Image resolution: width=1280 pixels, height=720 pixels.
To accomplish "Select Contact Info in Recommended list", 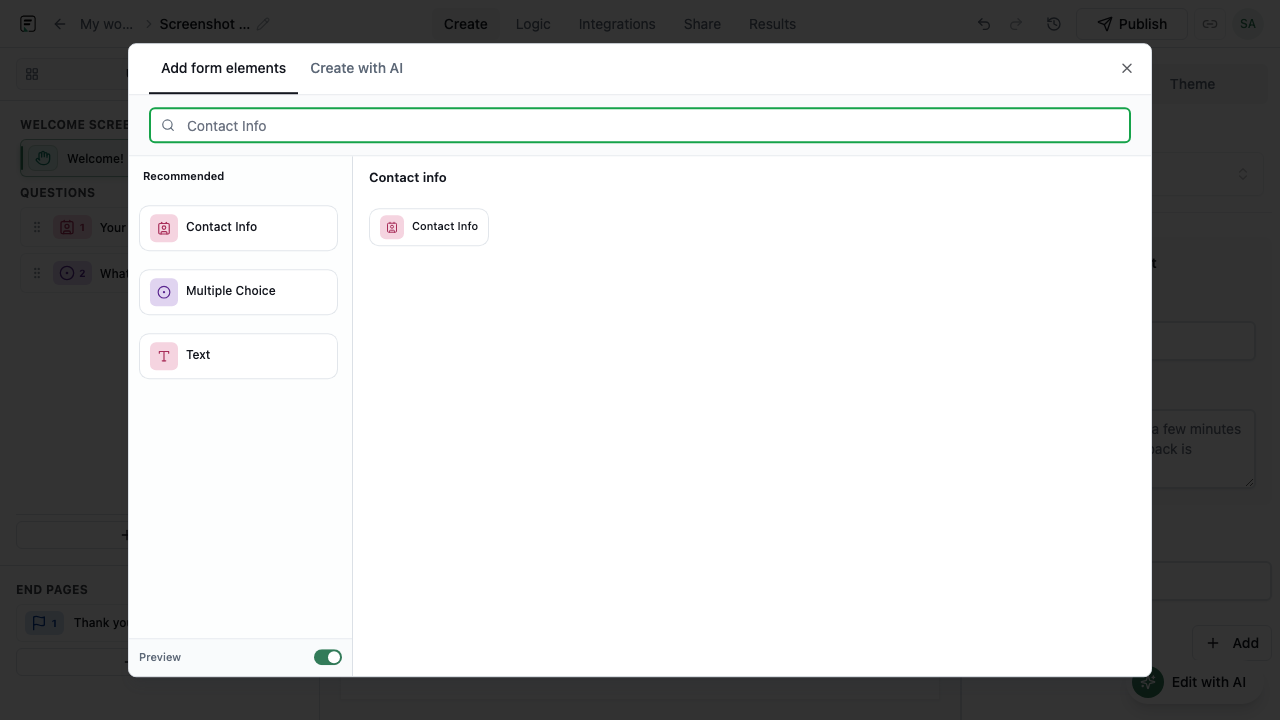I will click(x=238, y=228).
